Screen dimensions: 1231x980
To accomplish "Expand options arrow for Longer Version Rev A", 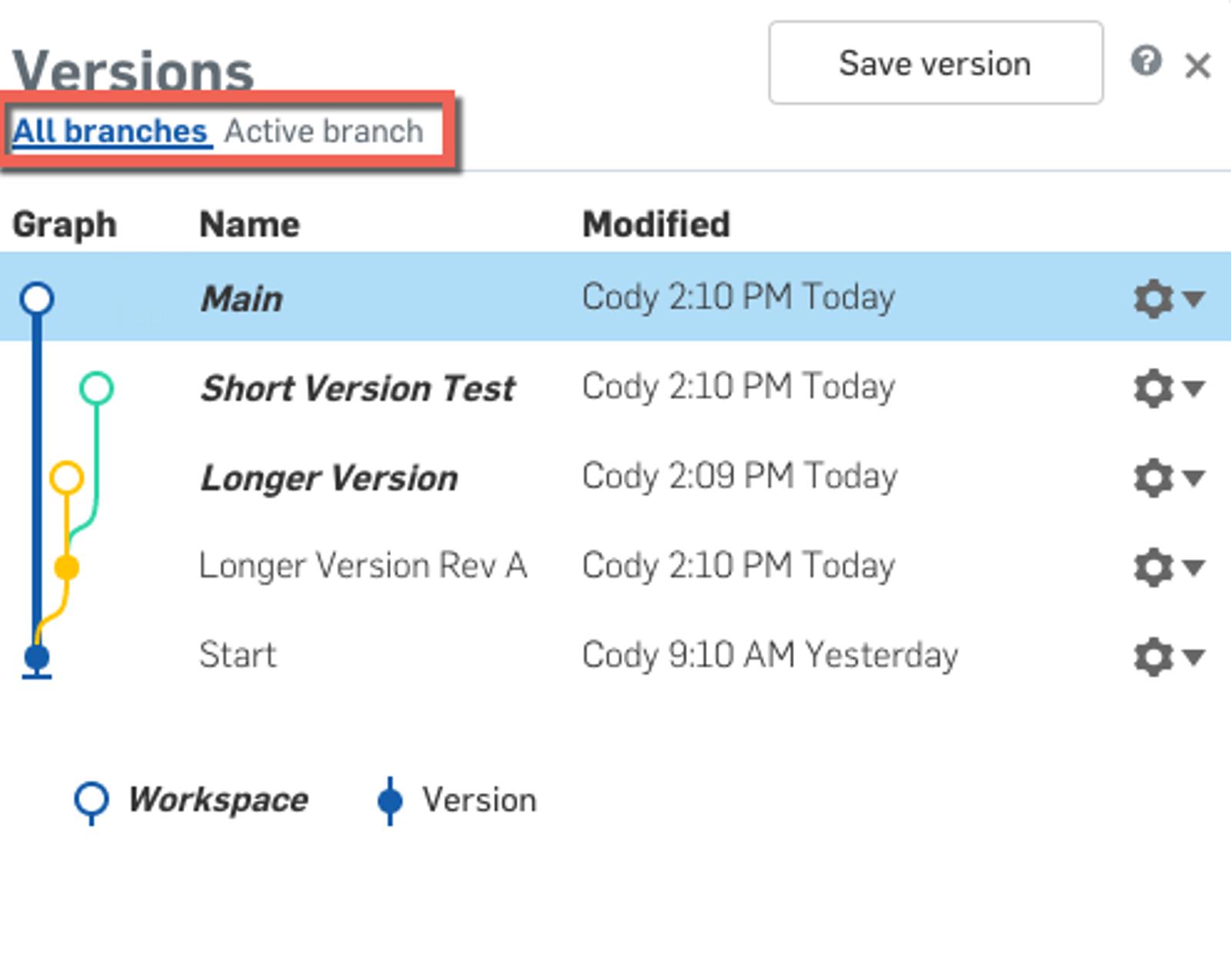I will [x=1195, y=568].
